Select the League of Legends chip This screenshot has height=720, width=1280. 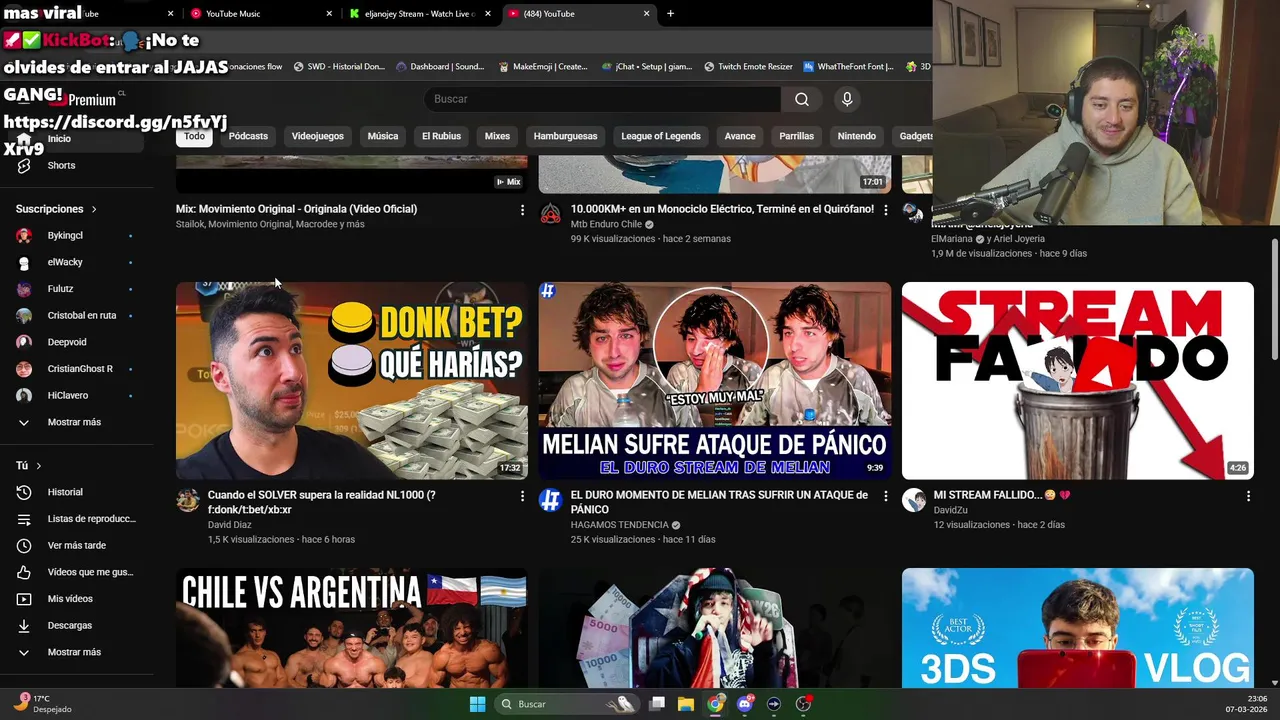pyautogui.click(x=661, y=136)
